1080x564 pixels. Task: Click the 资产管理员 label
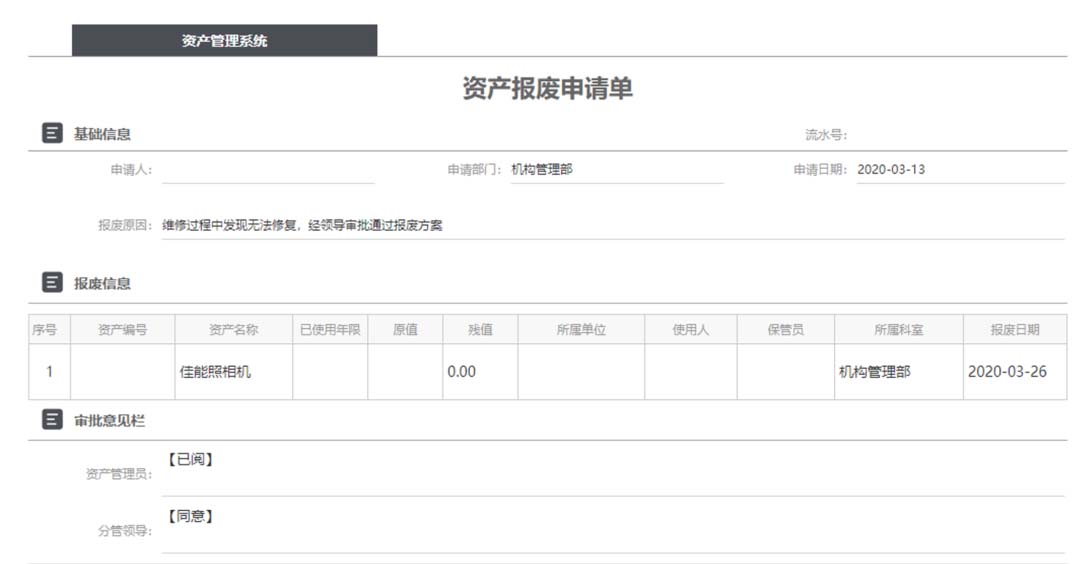[118, 474]
